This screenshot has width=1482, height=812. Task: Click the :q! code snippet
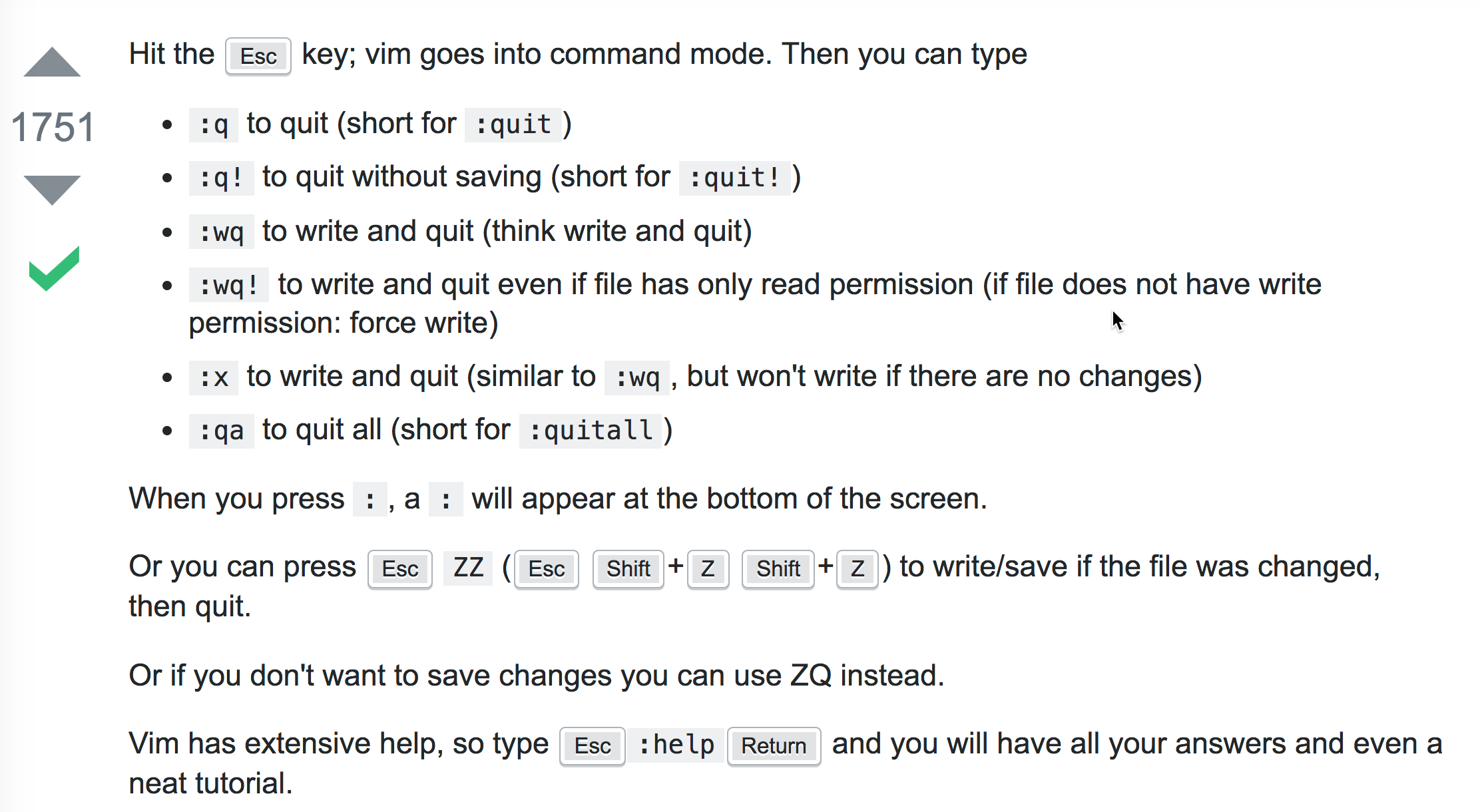click(x=222, y=177)
